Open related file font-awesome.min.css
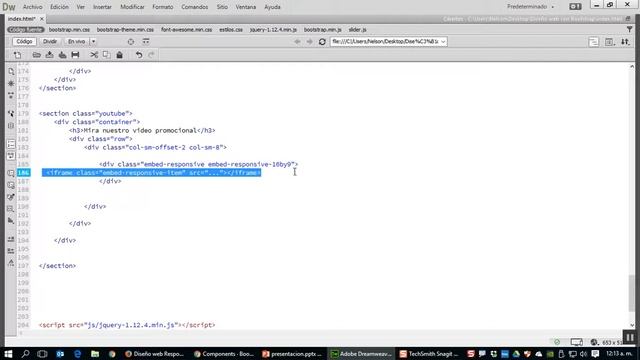Screen dimensions: 640x360 pyautogui.click(x=186, y=30)
